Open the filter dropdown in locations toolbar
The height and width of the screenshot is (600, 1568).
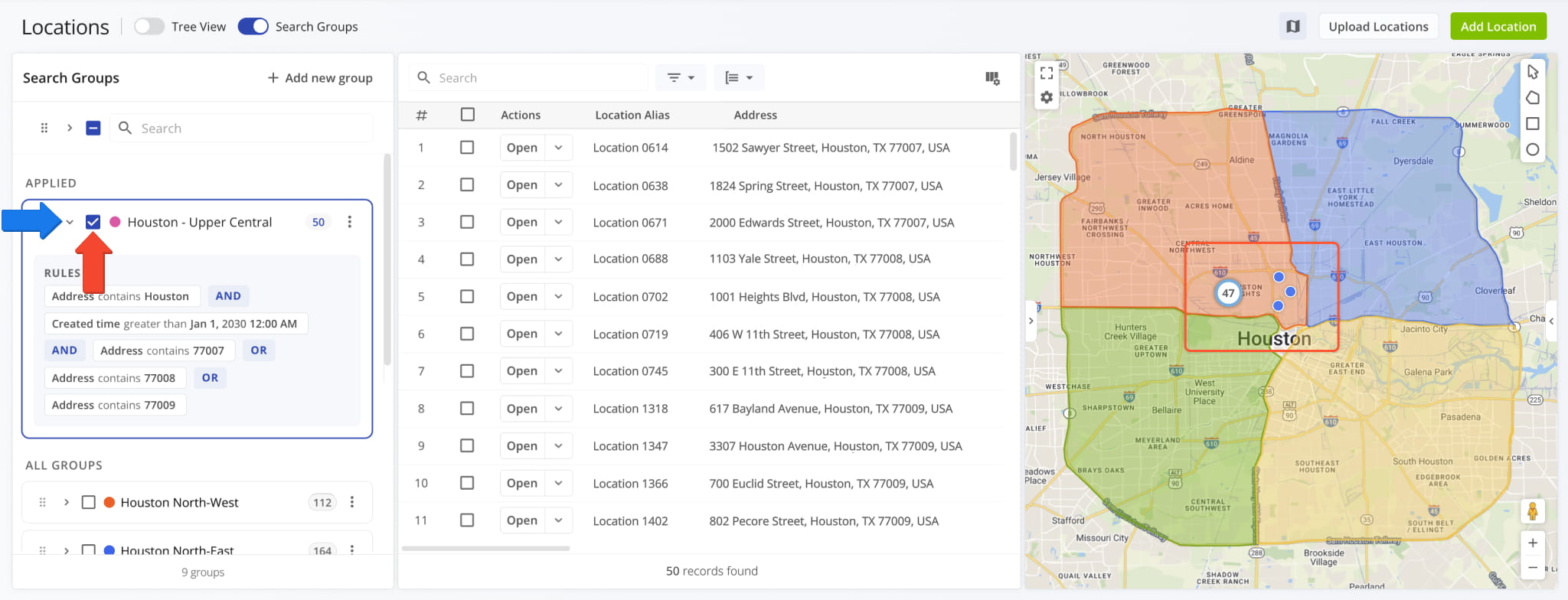pyautogui.click(x=681, y=78)
